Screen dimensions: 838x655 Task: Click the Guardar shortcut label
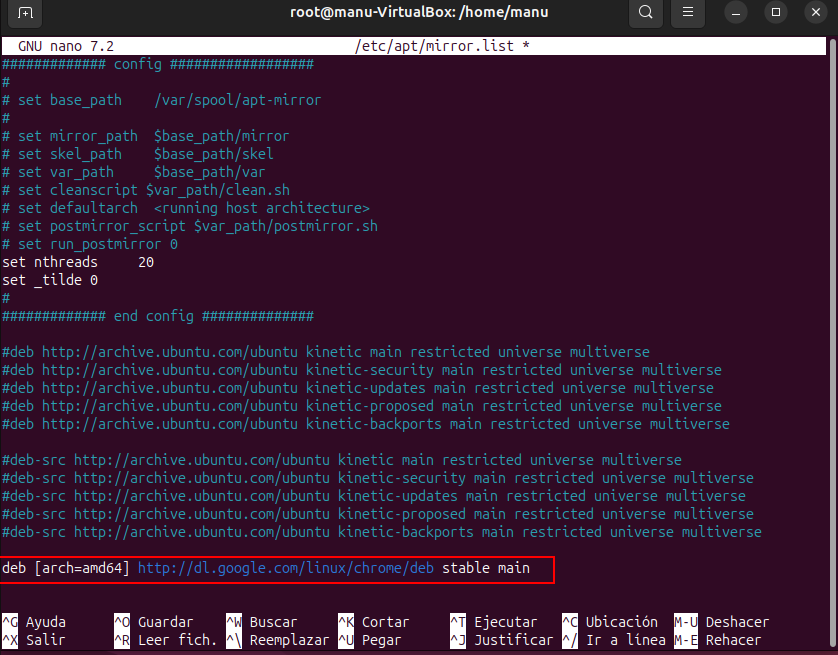click(x=165, y=622)
